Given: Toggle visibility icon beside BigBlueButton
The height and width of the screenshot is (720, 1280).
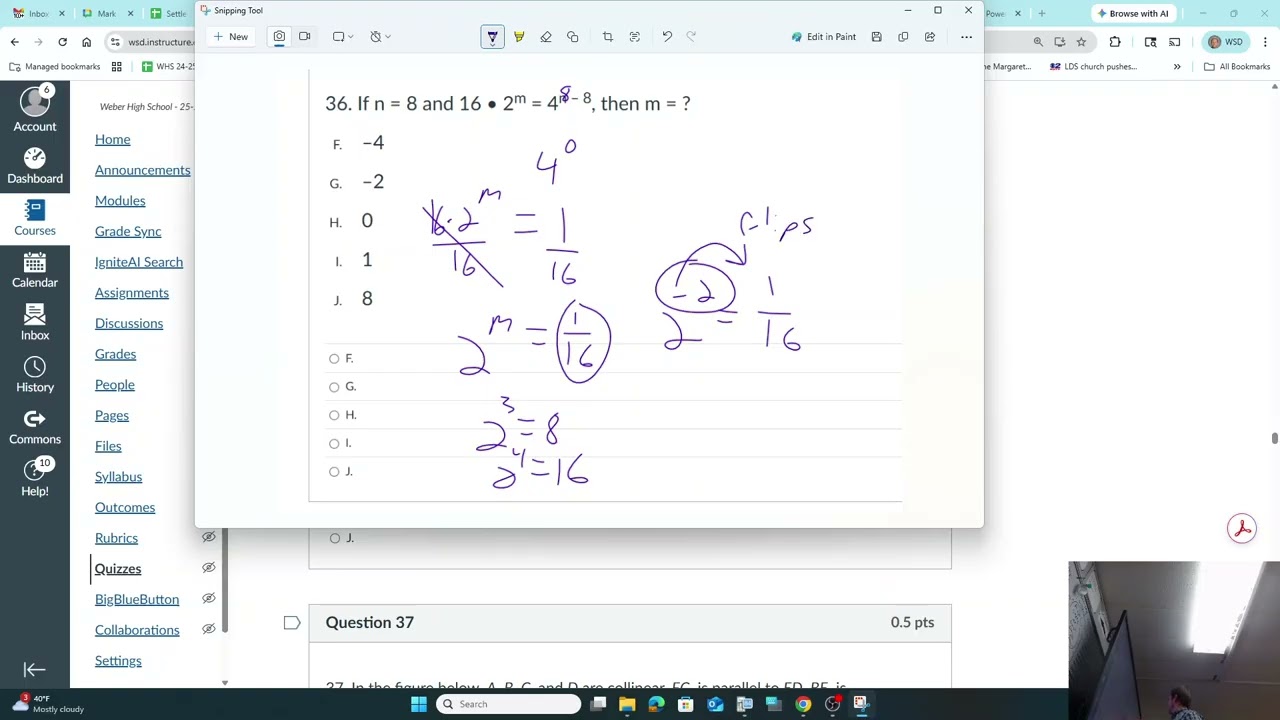Looking at the screenshot, I should point(208,599).
